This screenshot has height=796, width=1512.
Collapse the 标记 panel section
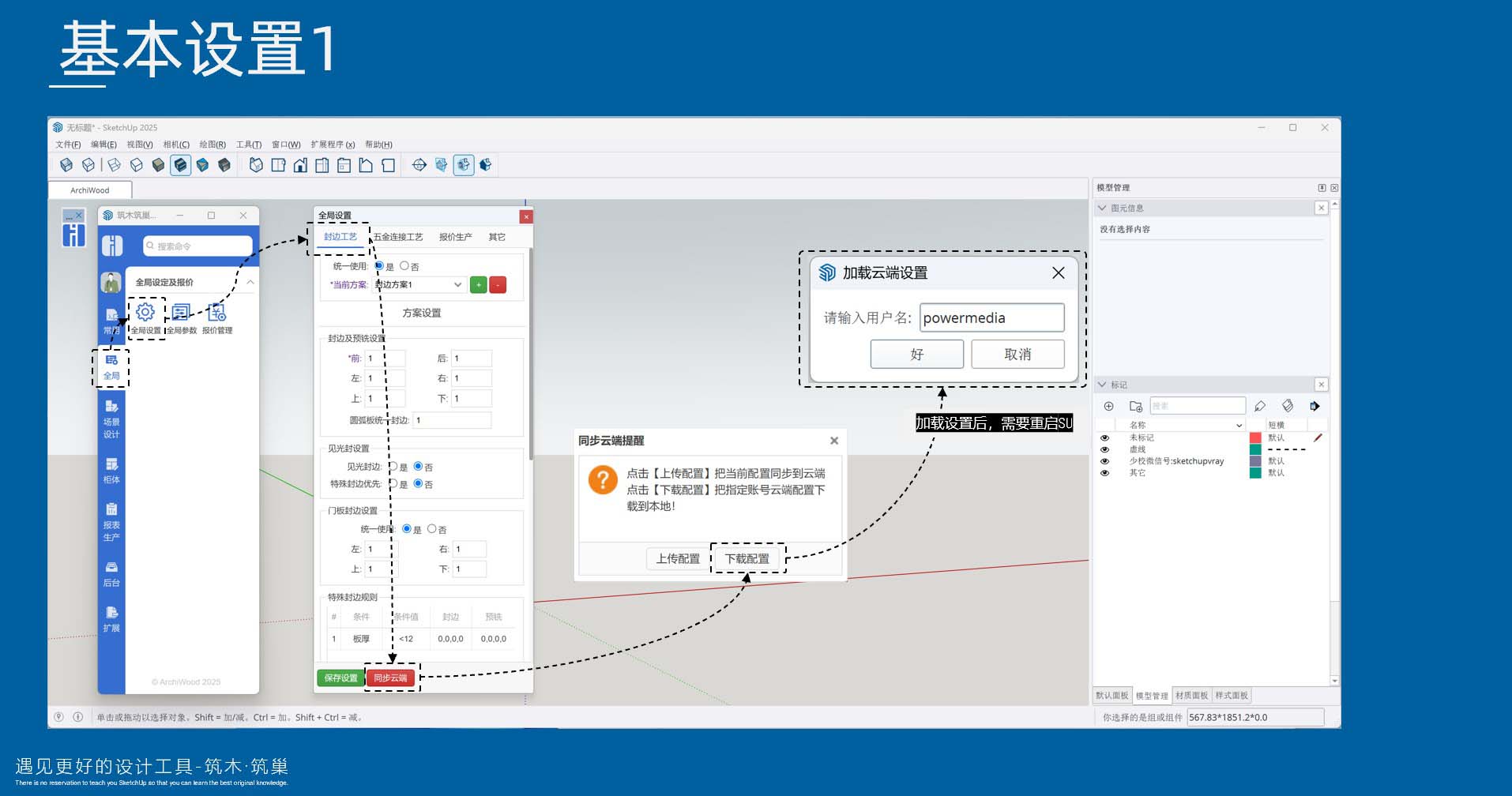(1102, 385)
